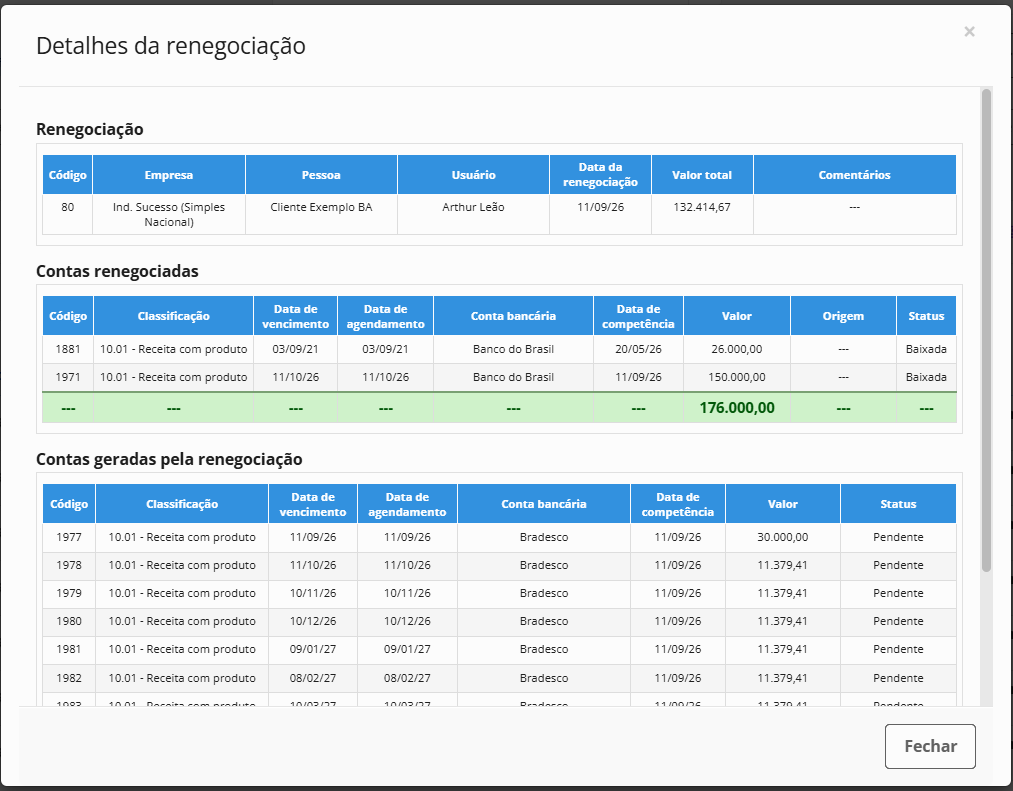This screenshot has height=791, width=1013.
Task: Click the Origem column header
Action: coord(843,315)
